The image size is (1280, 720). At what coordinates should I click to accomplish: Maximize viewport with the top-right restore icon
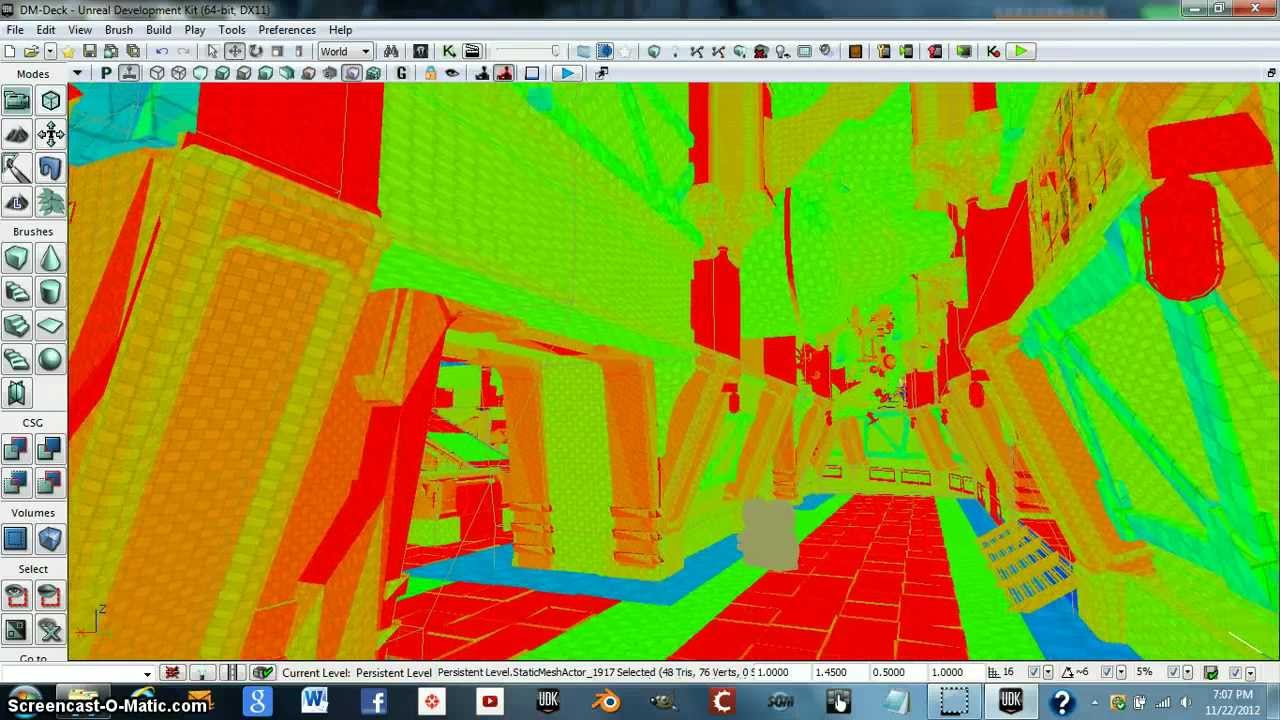(1271, 73)
